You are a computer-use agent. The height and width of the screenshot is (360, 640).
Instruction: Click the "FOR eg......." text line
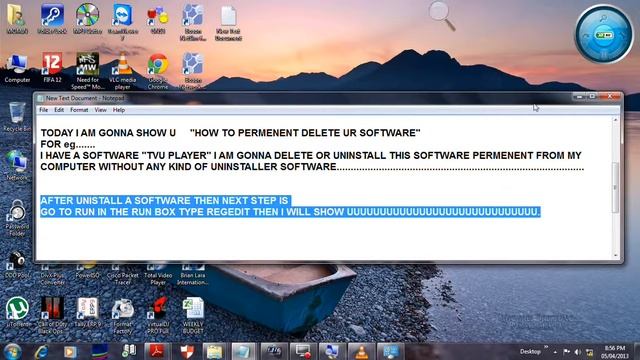click(68, 144)
